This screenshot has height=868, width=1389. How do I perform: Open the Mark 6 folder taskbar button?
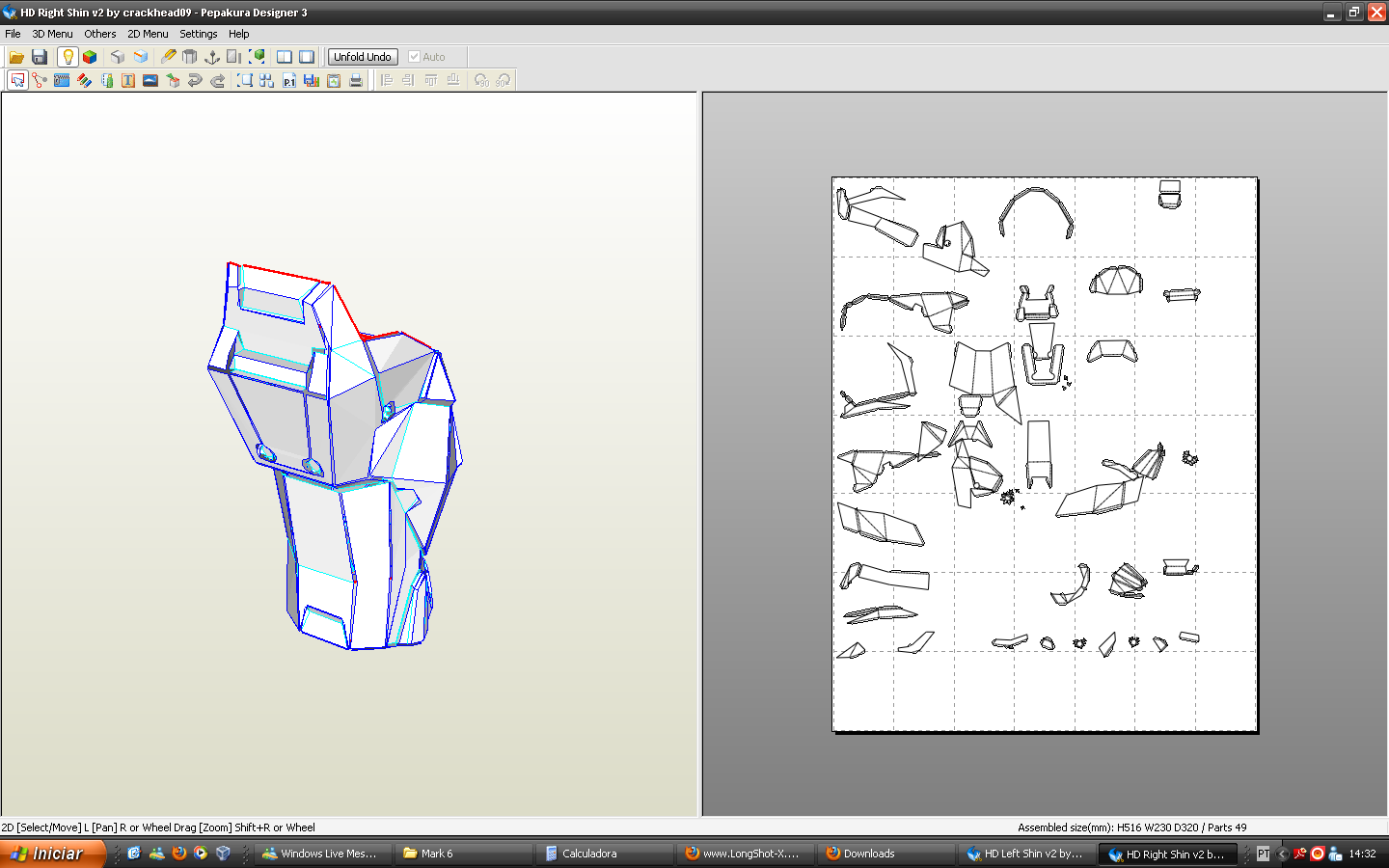coord(465,854)
